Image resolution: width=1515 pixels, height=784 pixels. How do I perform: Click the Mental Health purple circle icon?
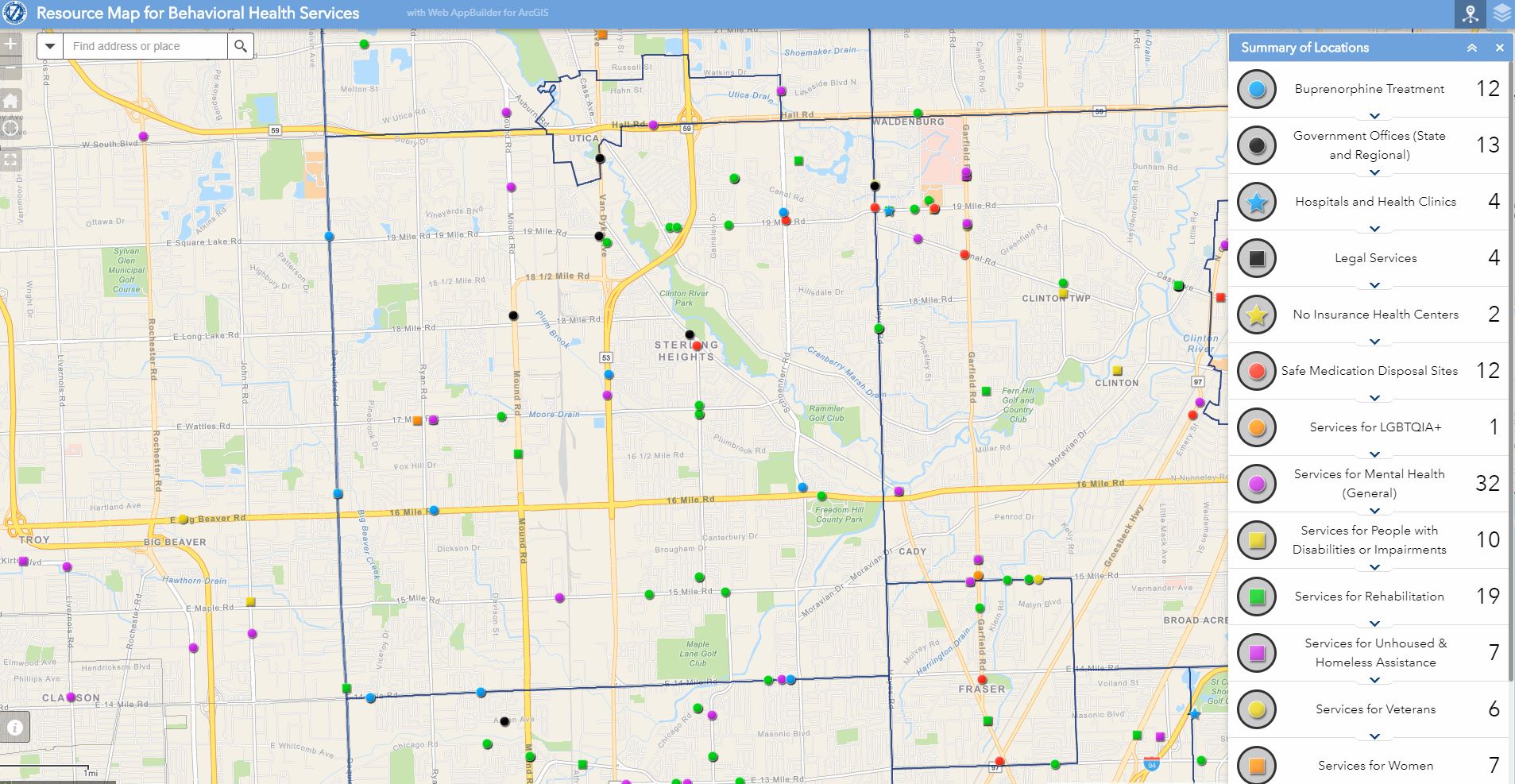click(1256, 484)
